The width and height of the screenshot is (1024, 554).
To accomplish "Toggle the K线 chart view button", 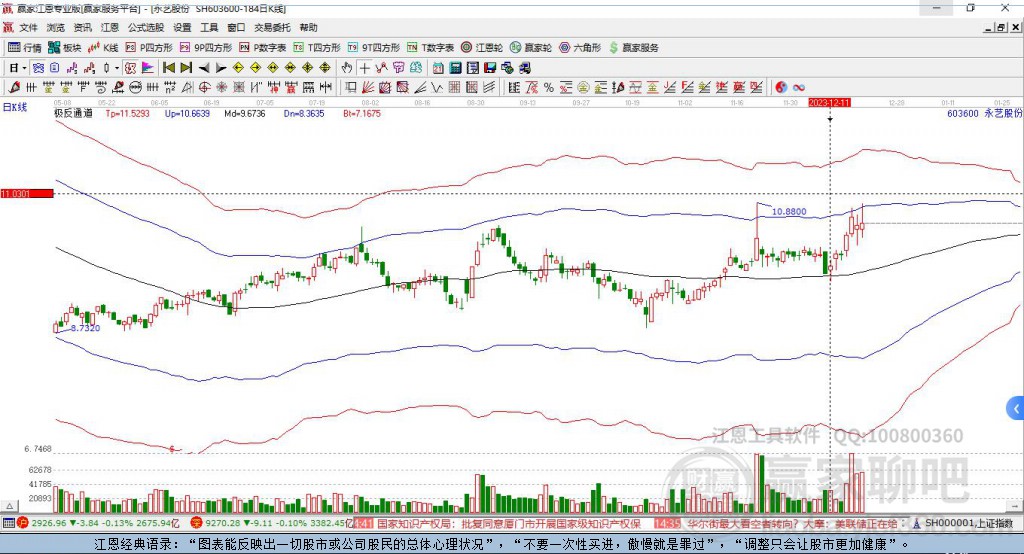I will pyautogui.click(x=103, y=47).
